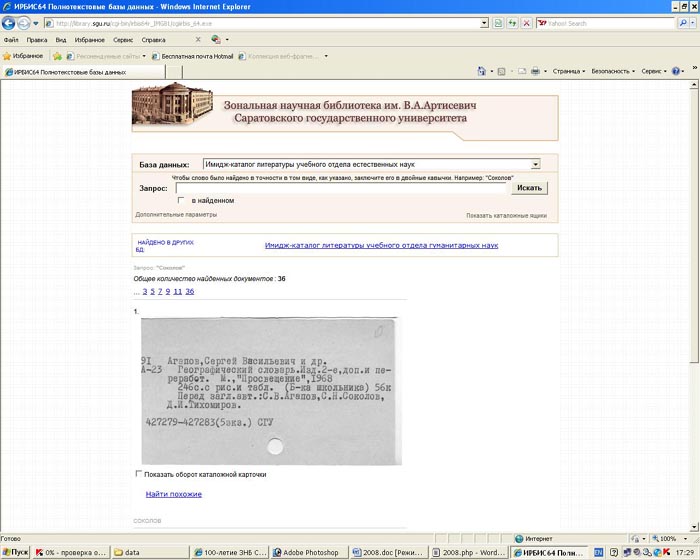Open Бесплатная почта Hotmail favorite link
The width and height of the screenshot is (700, 560).
pyautogui.click(x=193, y=56)
